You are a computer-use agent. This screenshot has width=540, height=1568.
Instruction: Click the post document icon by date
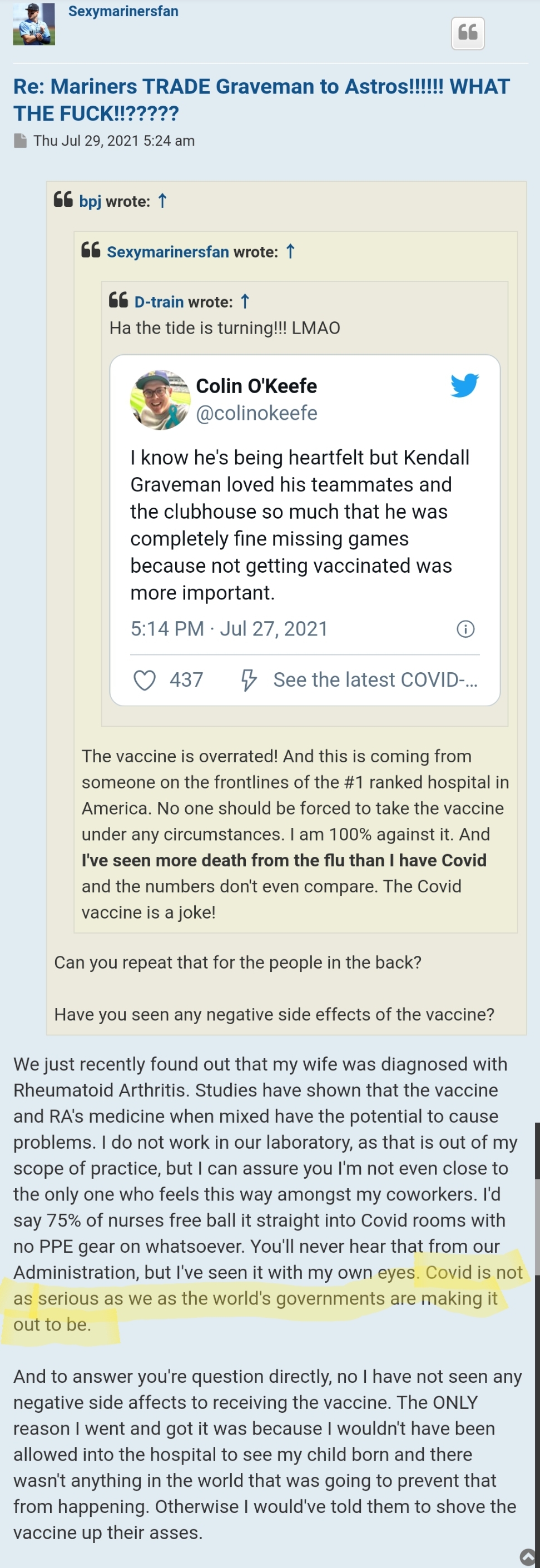click(20, 141)
